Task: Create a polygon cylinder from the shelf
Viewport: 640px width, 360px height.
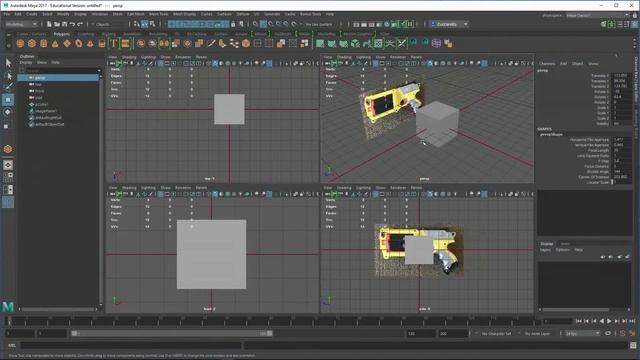Action: click(44, 43)
